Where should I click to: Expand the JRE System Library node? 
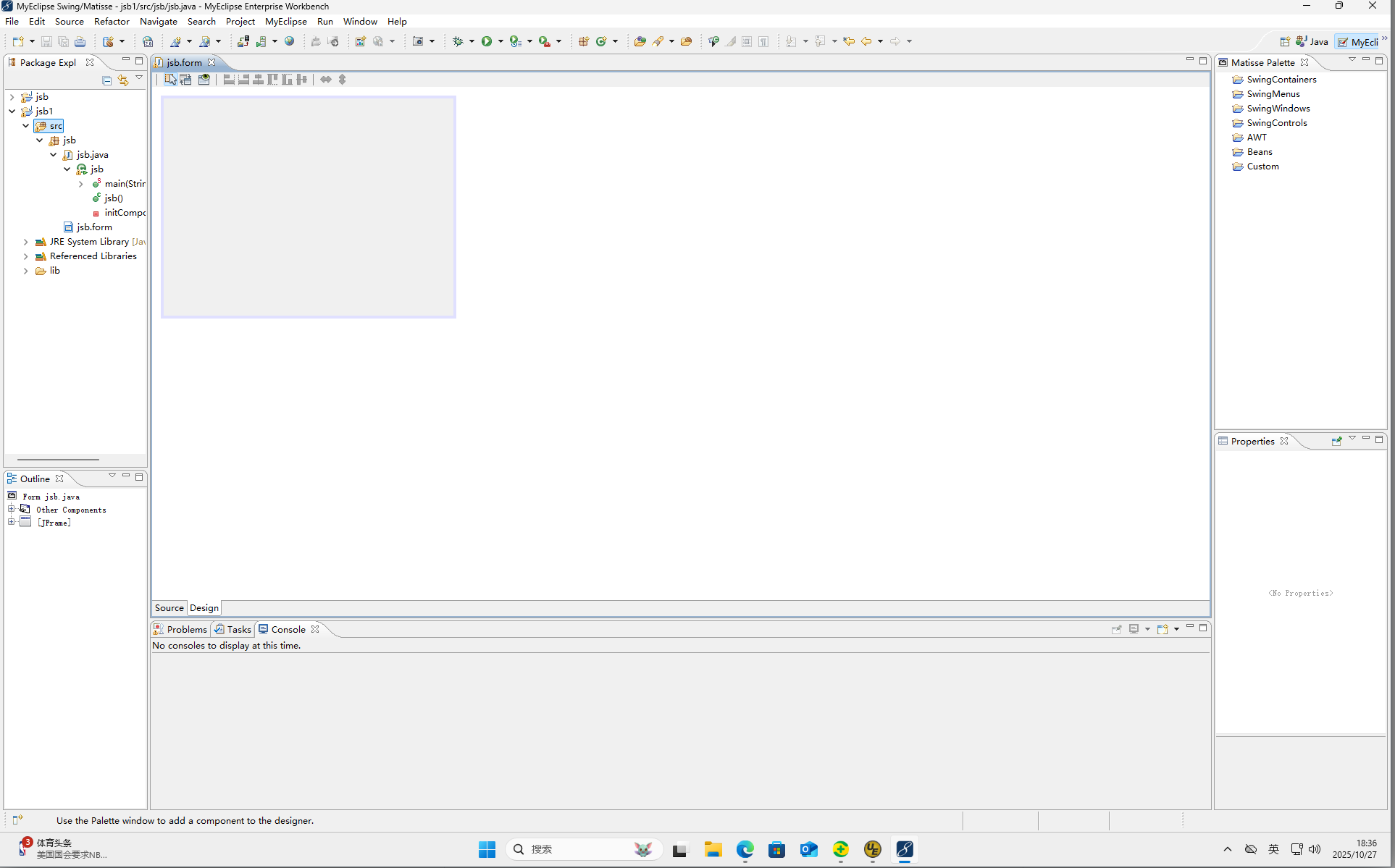point(26,242)
